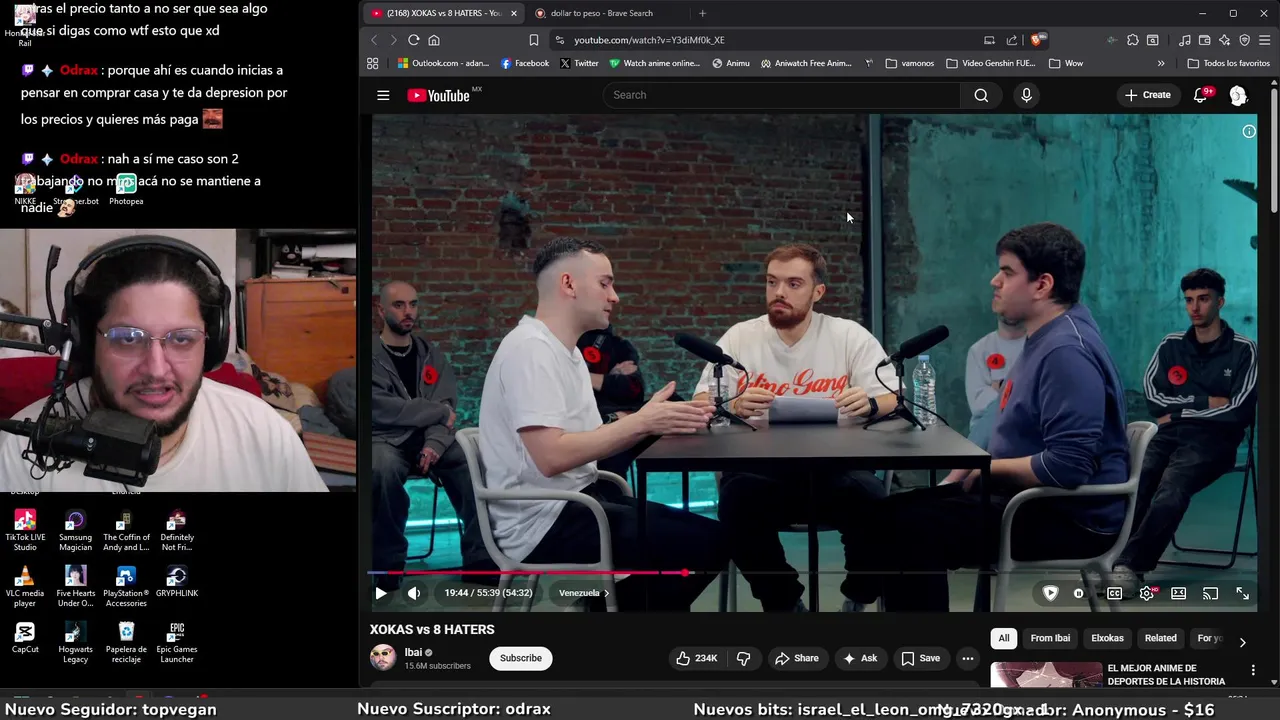The height and width of the screenshot is (720, 1280).
Task: Click the Ask button below the video
Action: pyautogui.click(x=860, y=658)
